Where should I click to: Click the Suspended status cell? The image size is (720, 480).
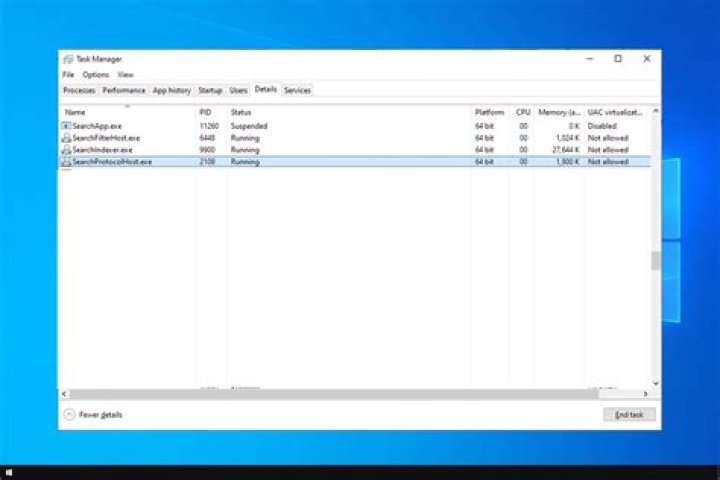point(249,126)
